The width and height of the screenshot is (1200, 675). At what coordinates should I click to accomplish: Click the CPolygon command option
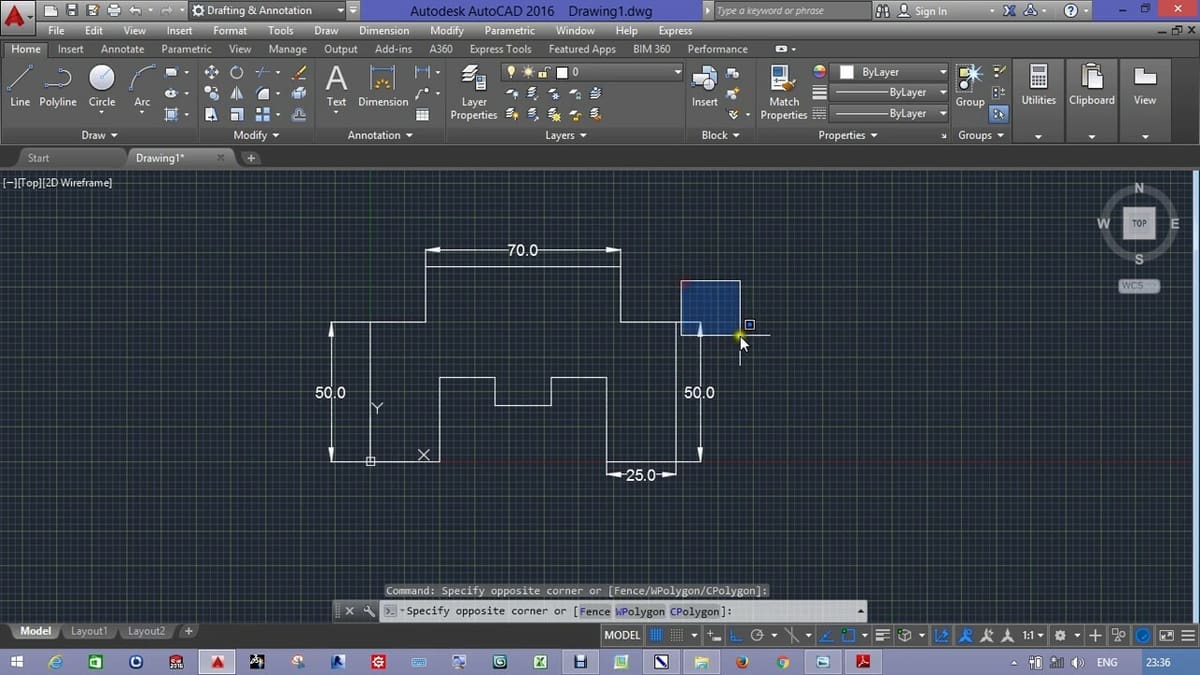pyautogui.click(x=695, y=611)
